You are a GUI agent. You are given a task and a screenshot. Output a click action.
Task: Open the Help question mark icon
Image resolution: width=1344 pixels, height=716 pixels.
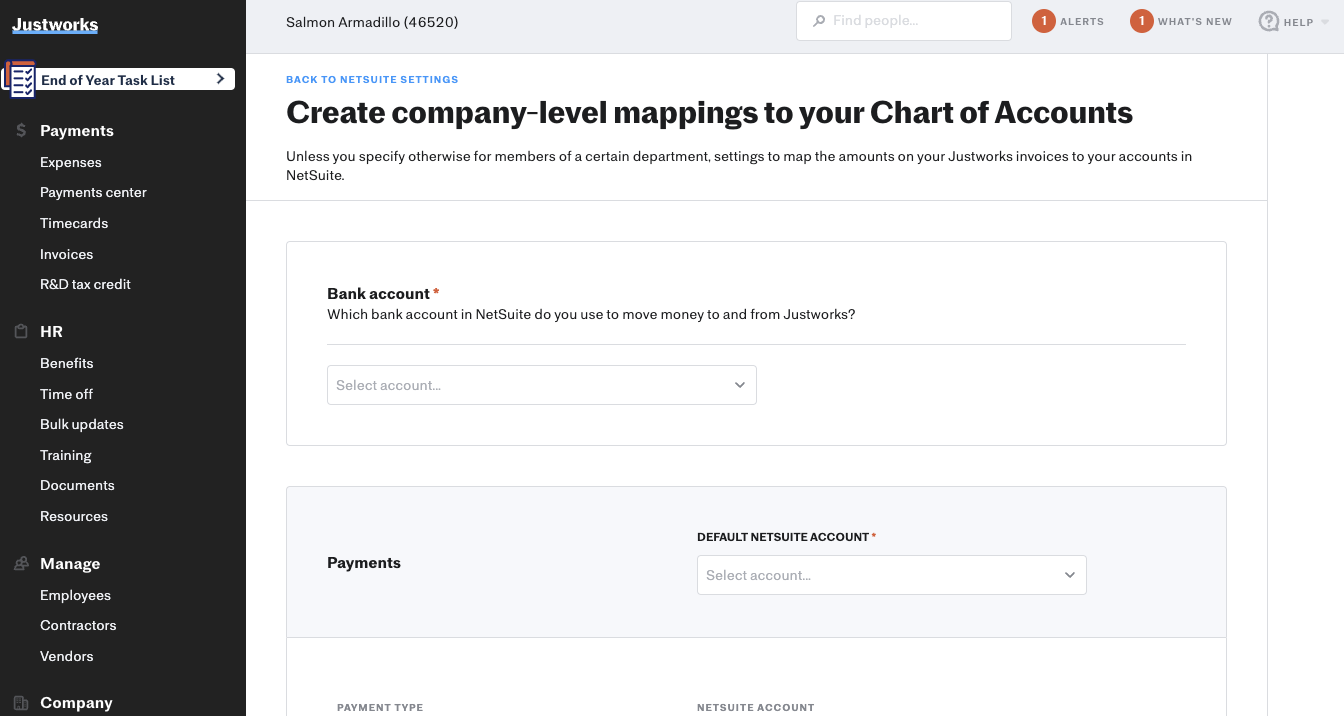pos(1269,21)
